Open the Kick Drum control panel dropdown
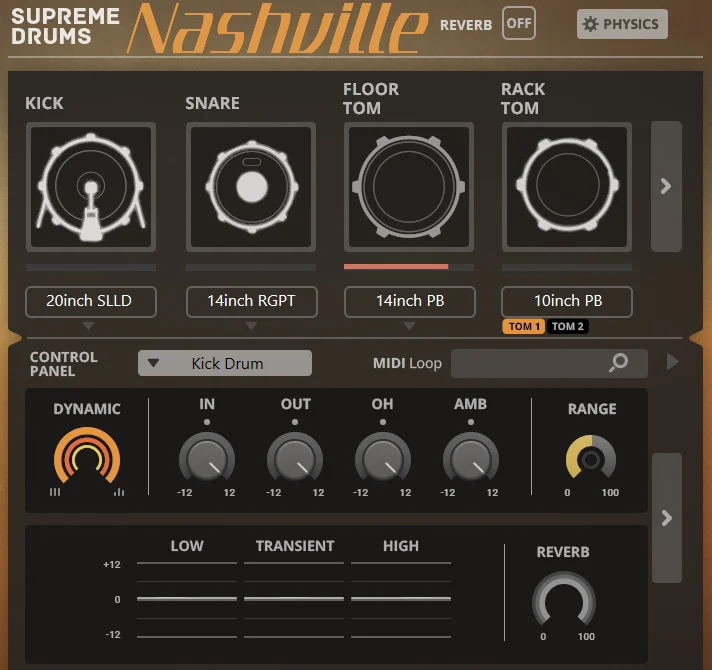 point(225,363)
